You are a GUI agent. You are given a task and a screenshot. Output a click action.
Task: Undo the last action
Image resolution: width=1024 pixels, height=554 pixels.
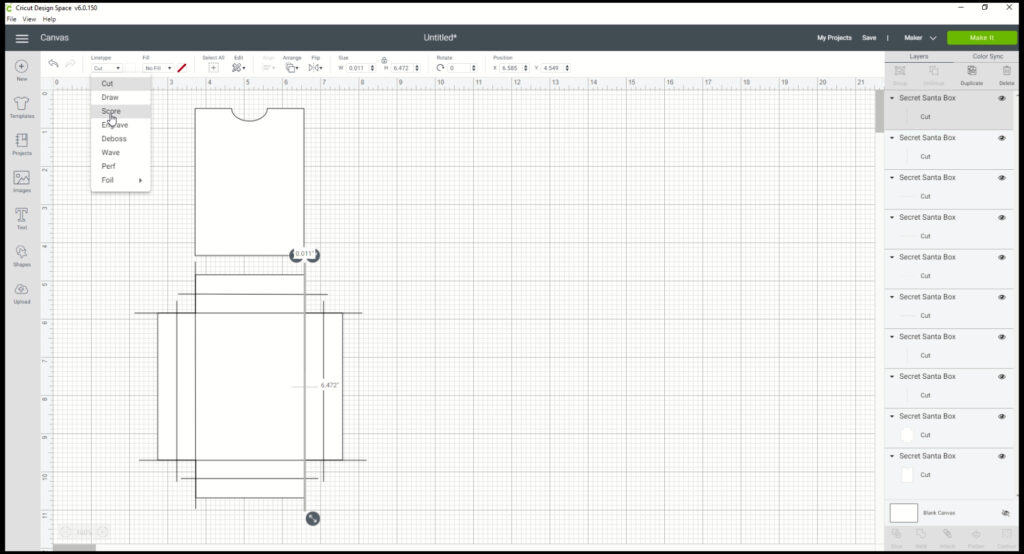point(54,63)
